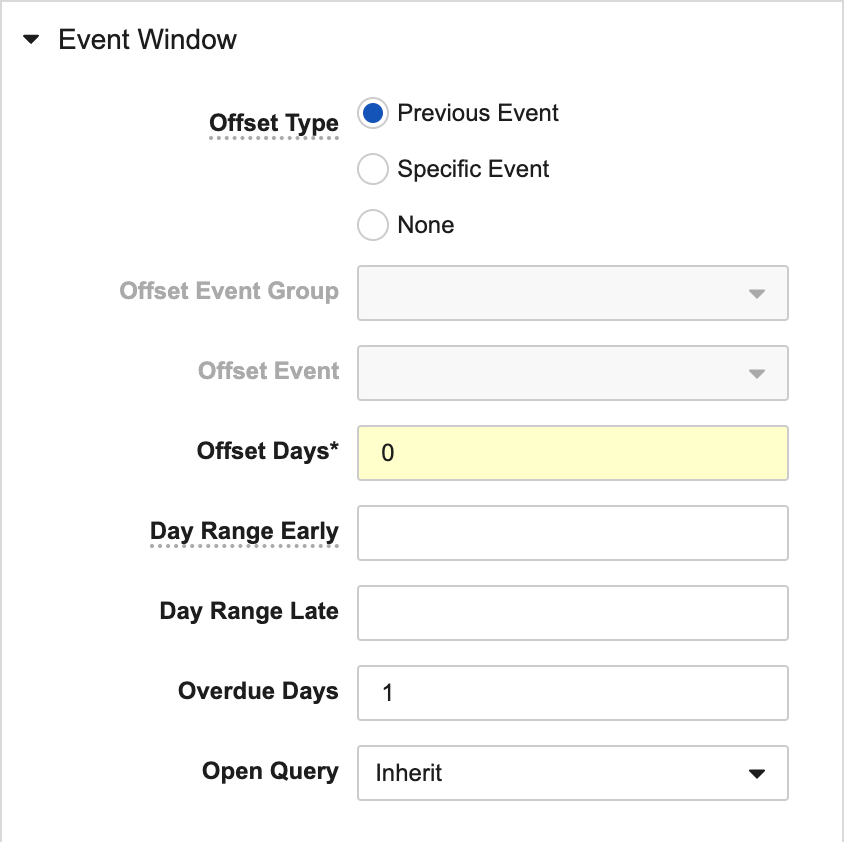Click the Offset Event Group dropdown arrow
This screenshot has height=842, width=846.
click(757, 294)
